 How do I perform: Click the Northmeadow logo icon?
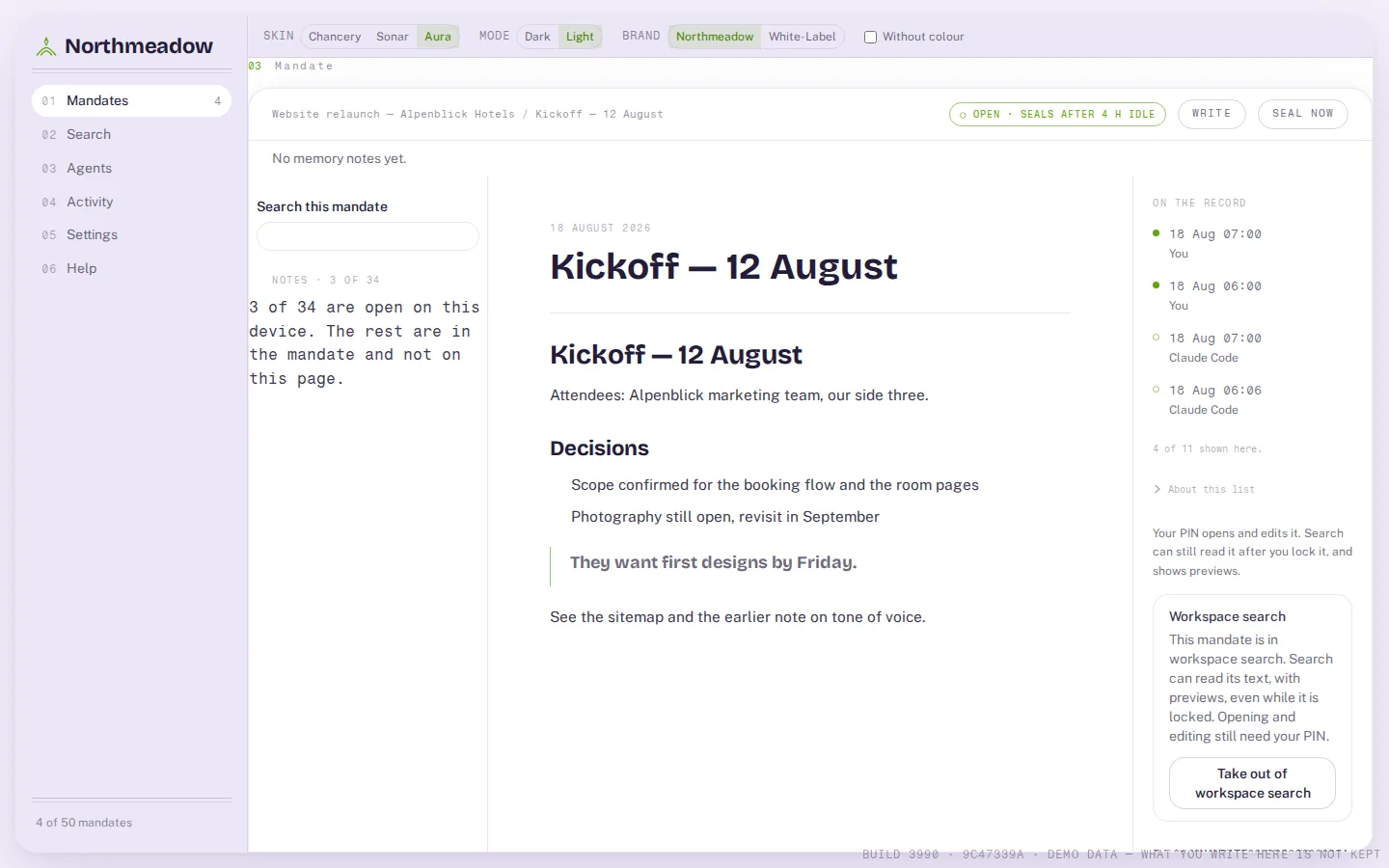click(x=46, y=46)
